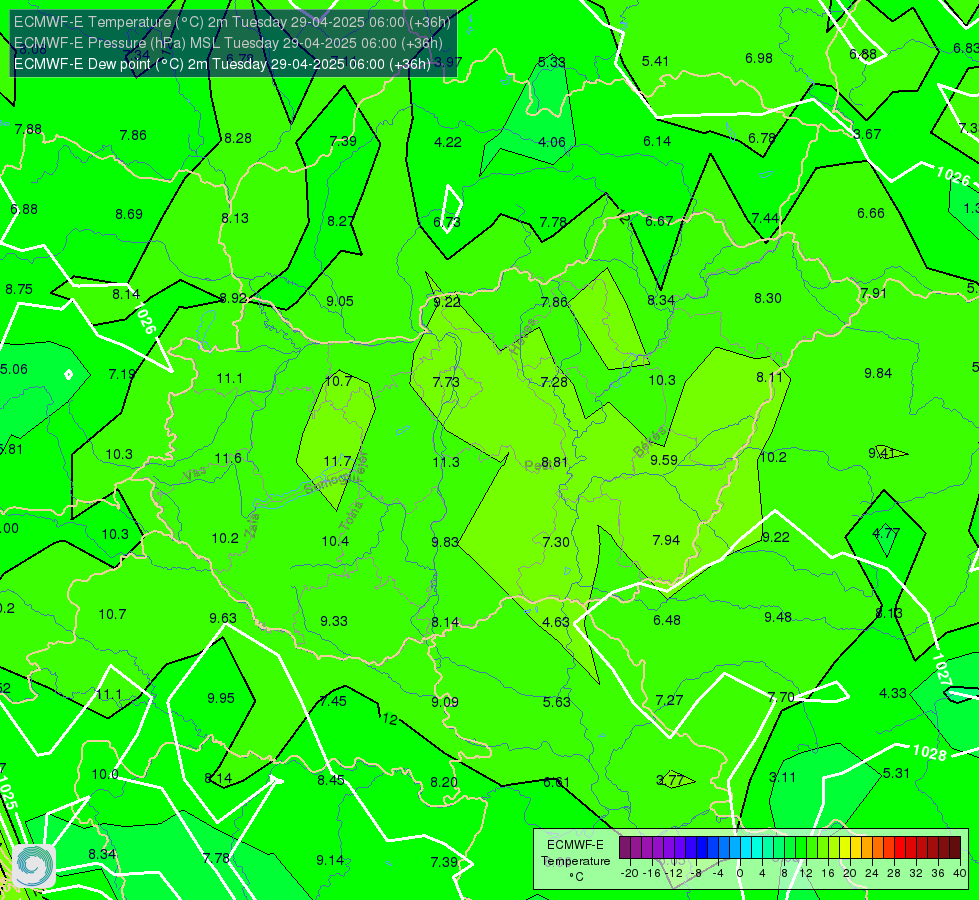Click the 7.45 dew point value
This screenshot has width=979, height=900.
(x=333, y=701)
